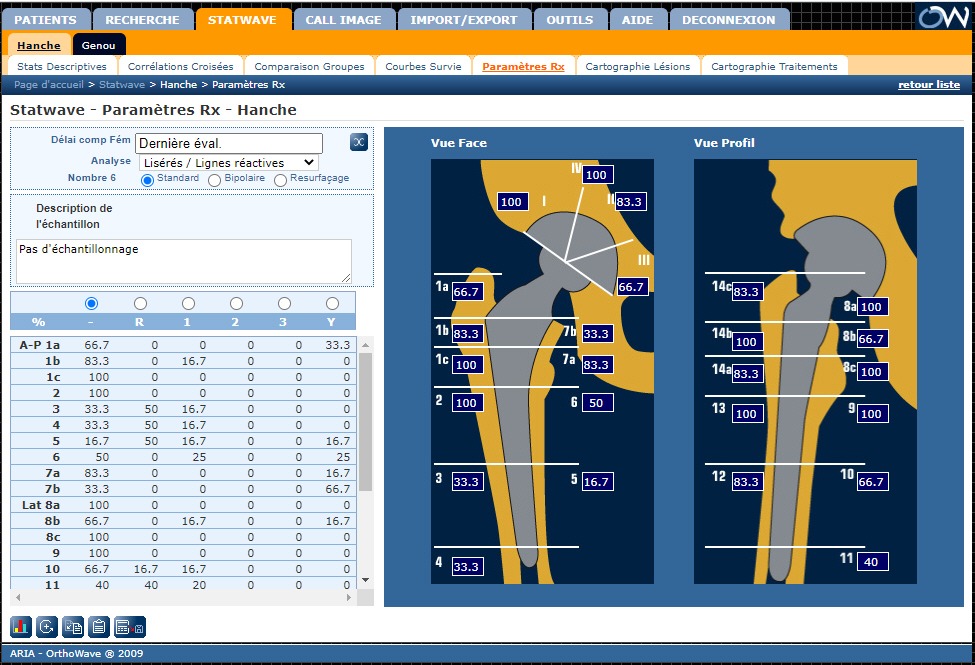This screenshot has width=975, height=665.
Task: Open the Analyse dropdown
Action: [229, 163]
